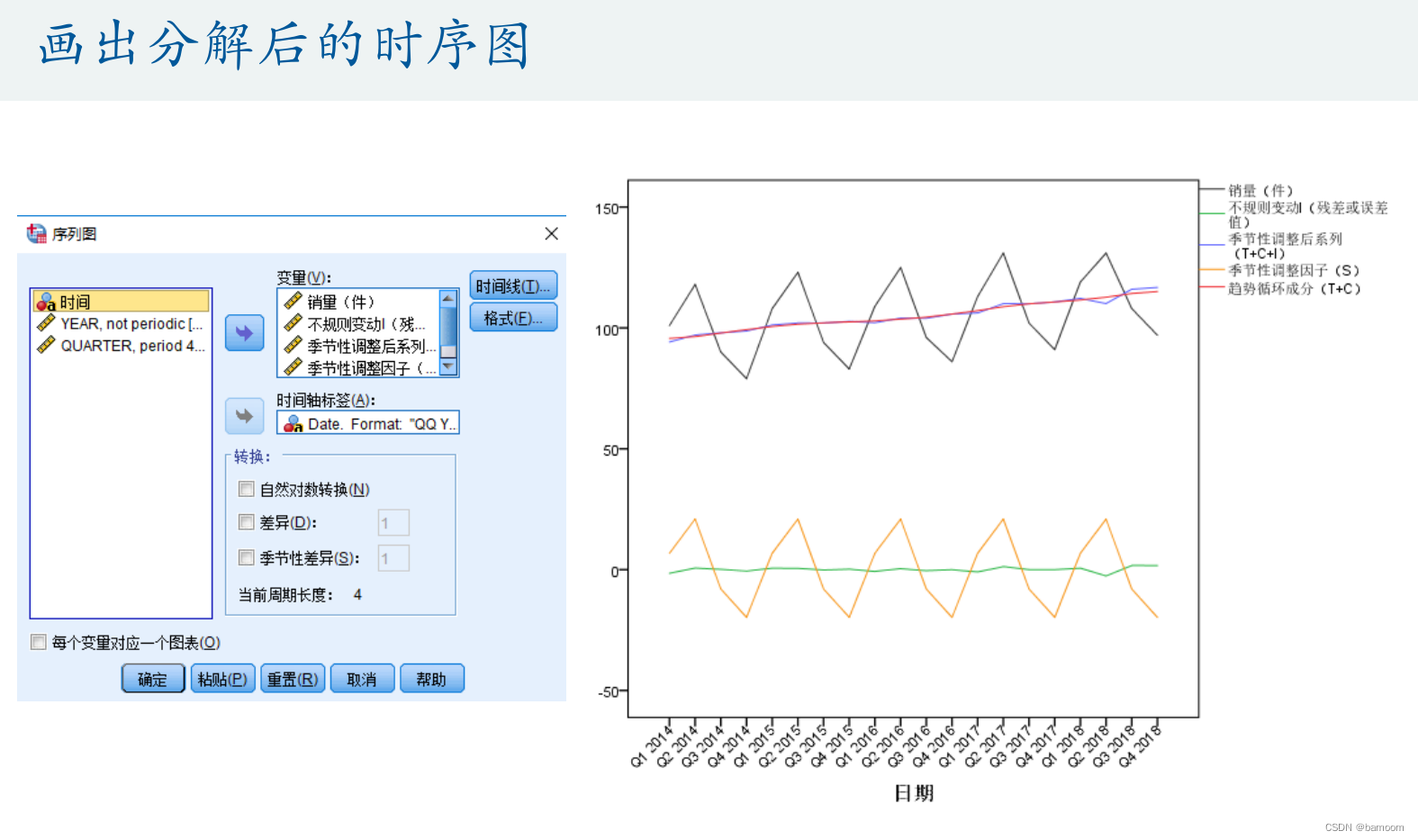Screen dimensions: 1418x840
Task: Click the 重置 button
Action: click(x=293, y=679)
